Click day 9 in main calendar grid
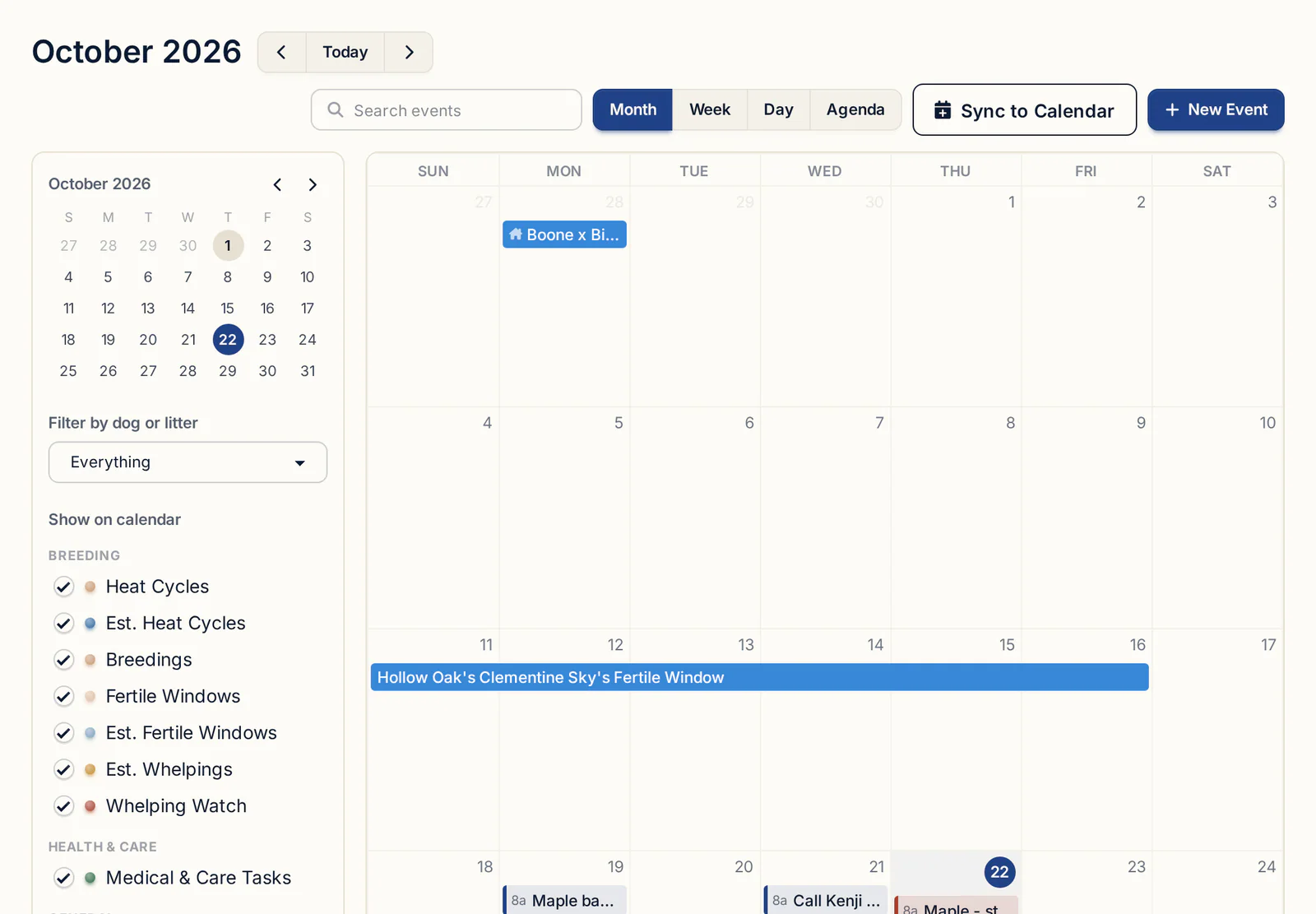Screen dimensions: 1316x914 (1141, 423)
